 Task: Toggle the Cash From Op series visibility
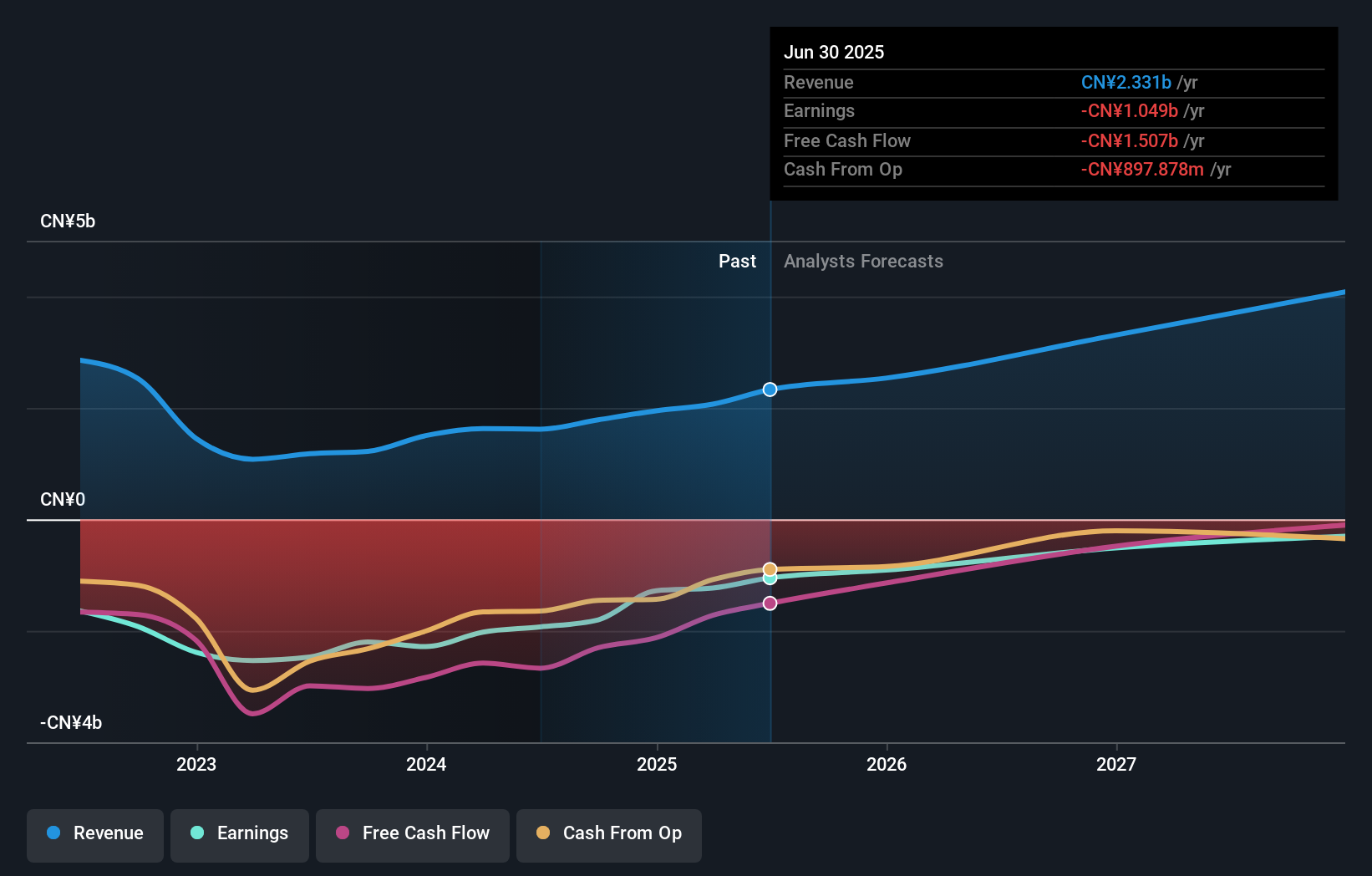(x=609, y=833)
